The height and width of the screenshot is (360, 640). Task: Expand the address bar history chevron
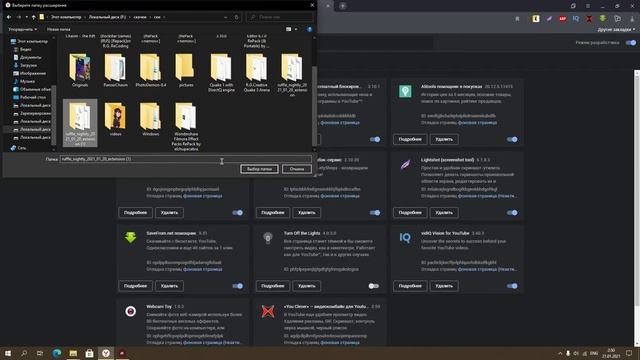click(x=225, y=17)
